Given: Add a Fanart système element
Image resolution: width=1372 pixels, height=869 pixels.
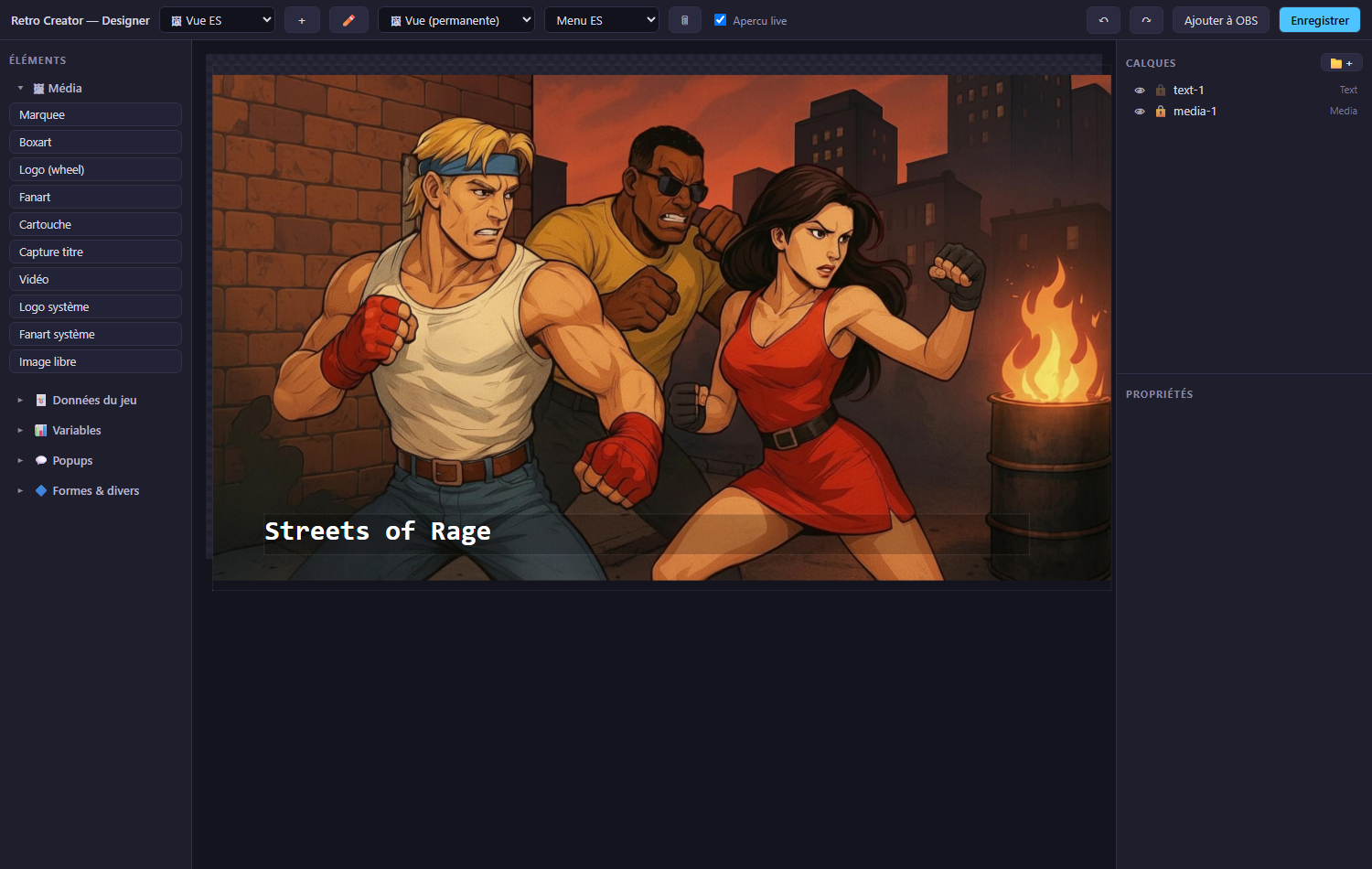Looking at the screenshot, I should pyautogui.click(x=95, y=334).
